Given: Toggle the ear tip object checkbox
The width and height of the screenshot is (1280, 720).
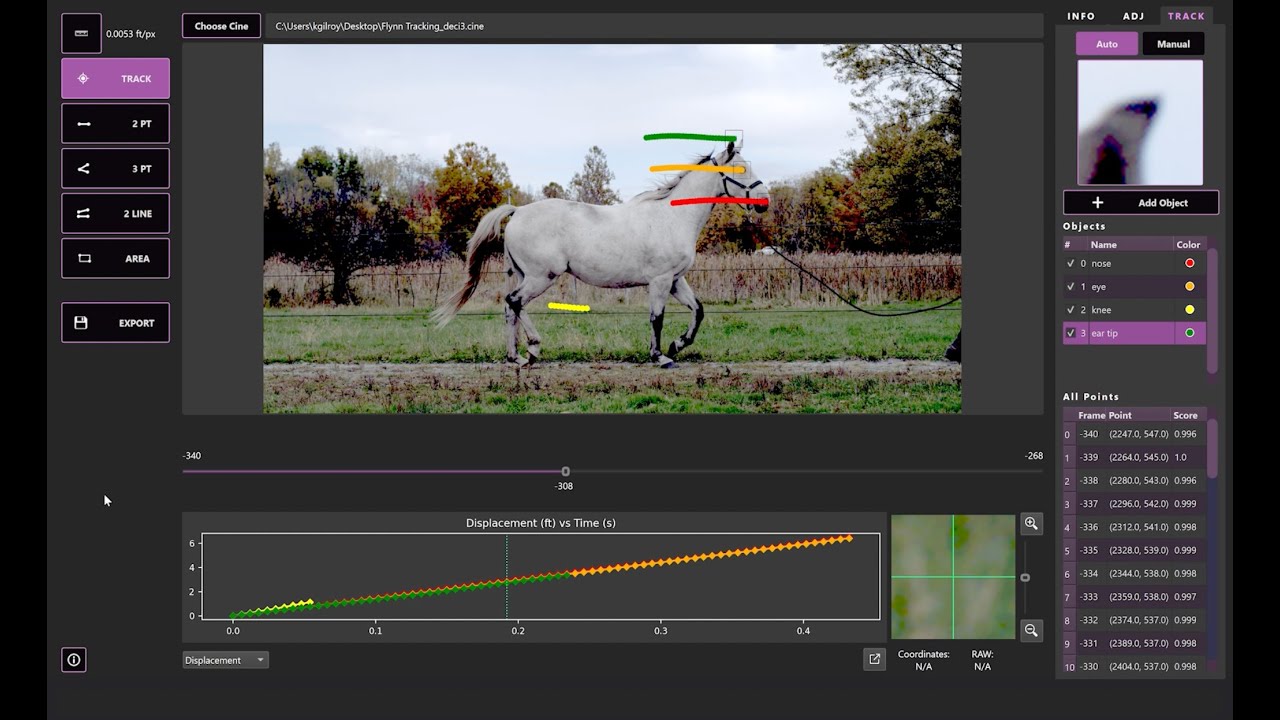Looking at the screenshot, I should point(1070,333).
